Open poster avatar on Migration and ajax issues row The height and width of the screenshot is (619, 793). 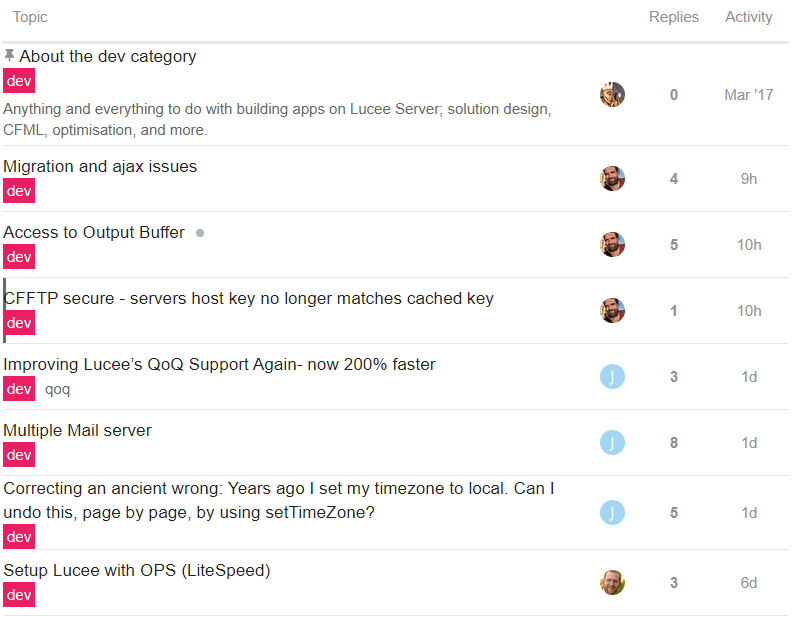(x=612, y=179)
